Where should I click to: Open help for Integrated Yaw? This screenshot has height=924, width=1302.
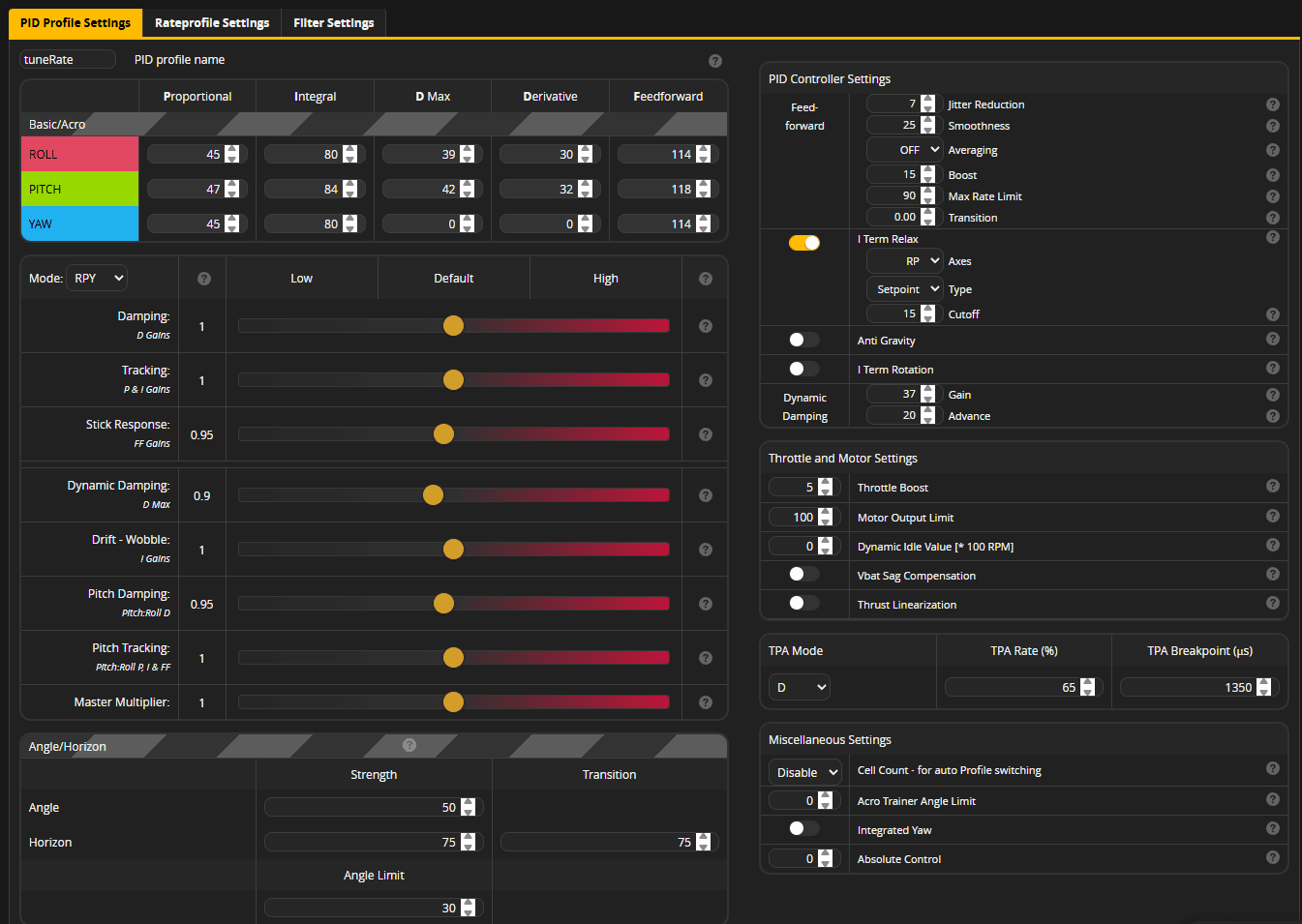pyautogui.click(x=1273, y=828)
